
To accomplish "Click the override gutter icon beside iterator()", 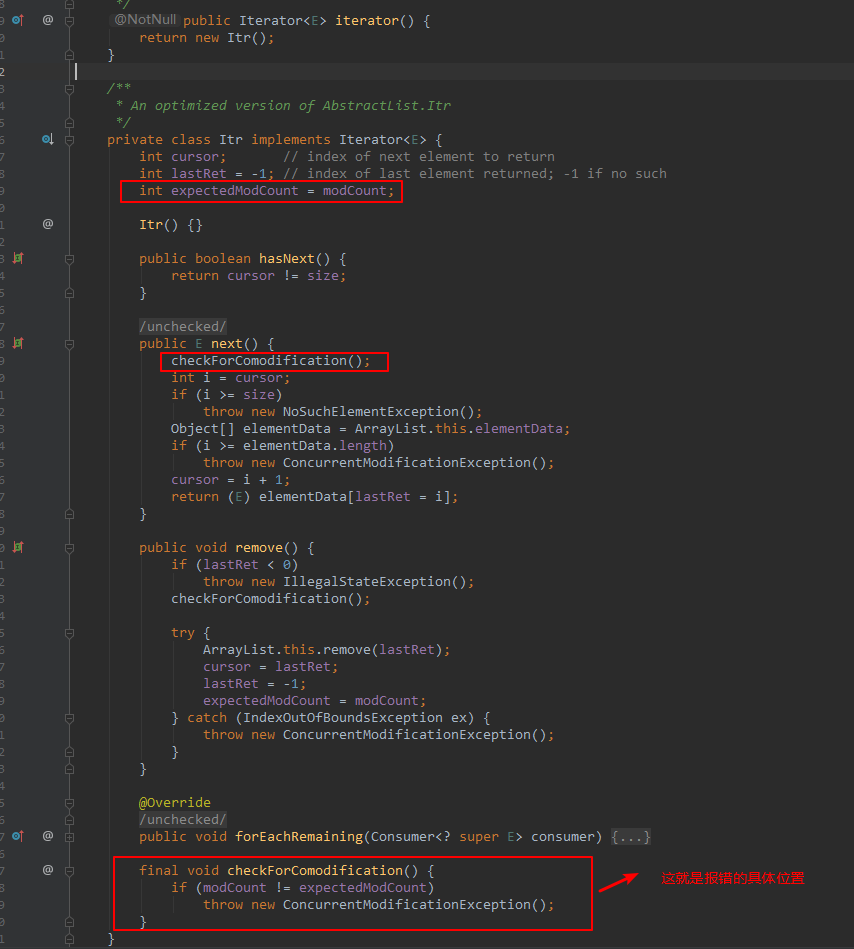I will coord(18,20).
